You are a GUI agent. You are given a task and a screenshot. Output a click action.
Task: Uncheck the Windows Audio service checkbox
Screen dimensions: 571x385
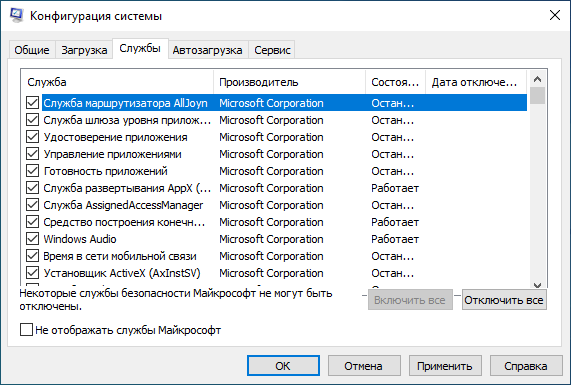point(32,239)
